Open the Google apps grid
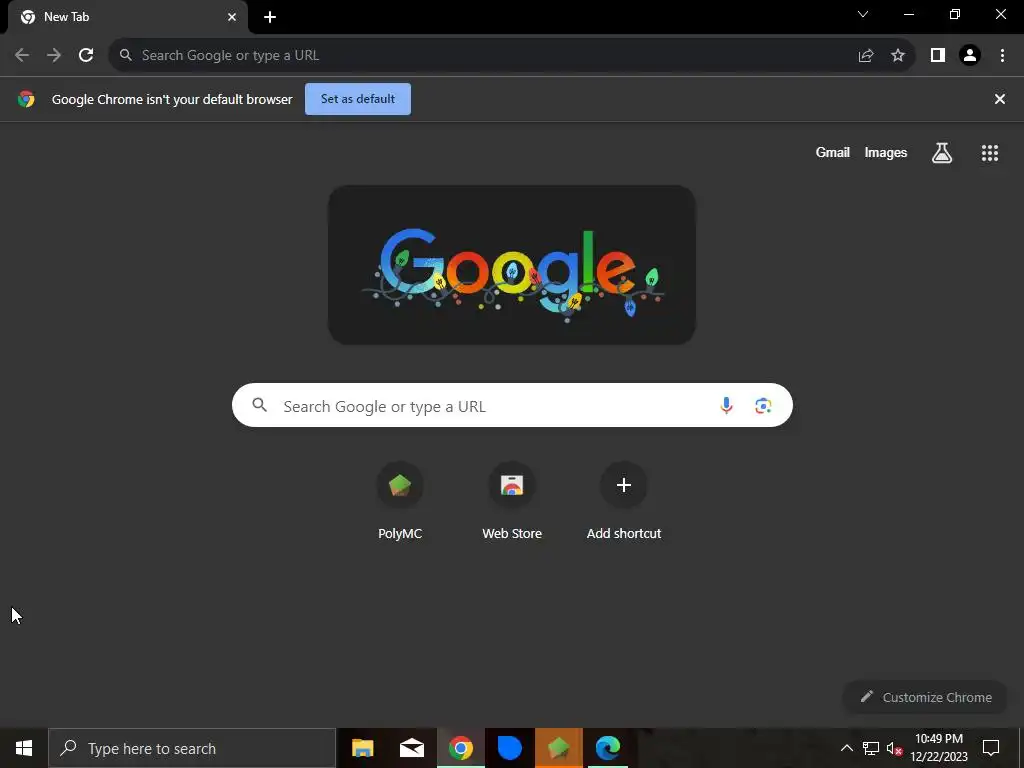The width and height of the screenshot is (1024, 768). [990, 153]
